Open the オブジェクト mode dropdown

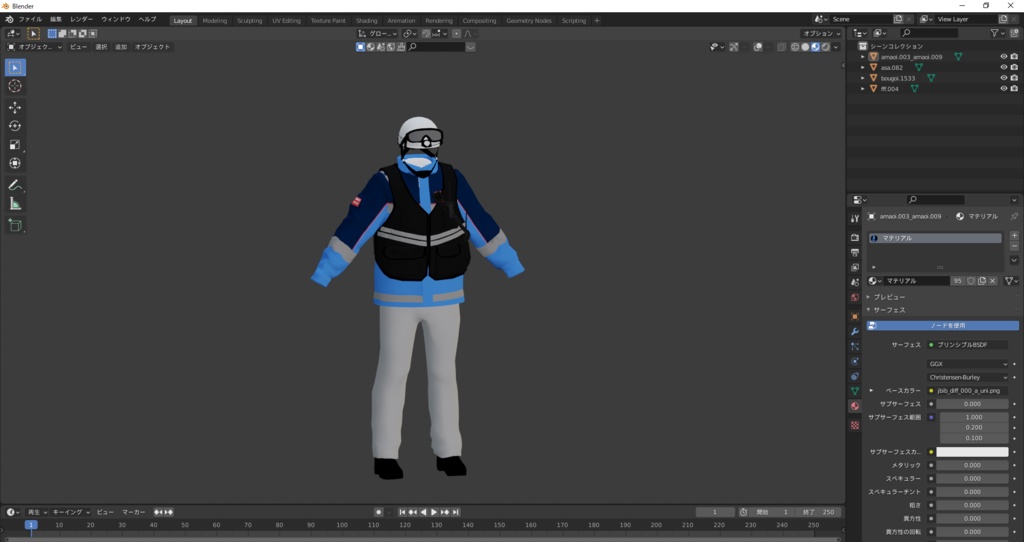(x=35, y=47)
